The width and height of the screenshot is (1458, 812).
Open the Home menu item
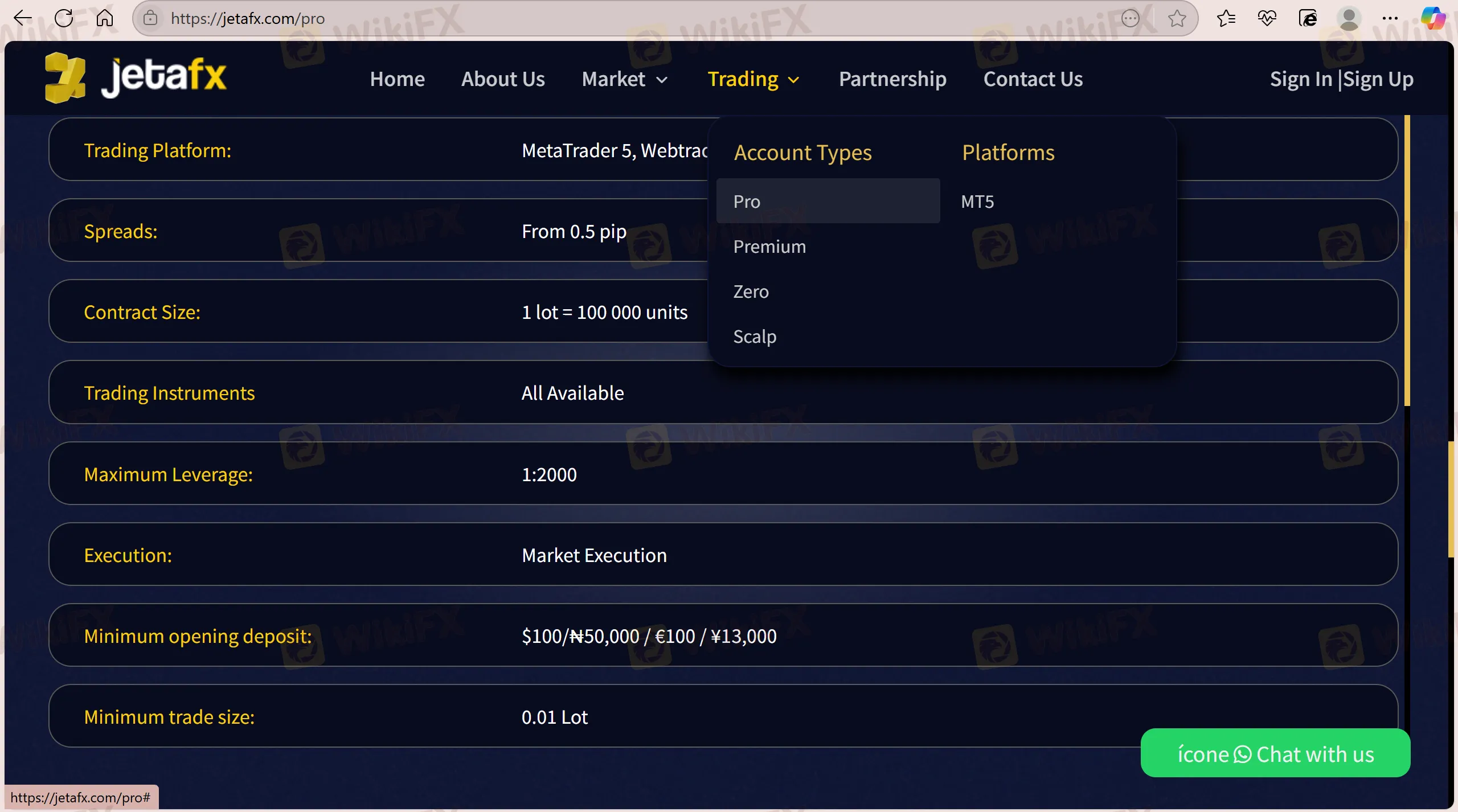(397, 79)
